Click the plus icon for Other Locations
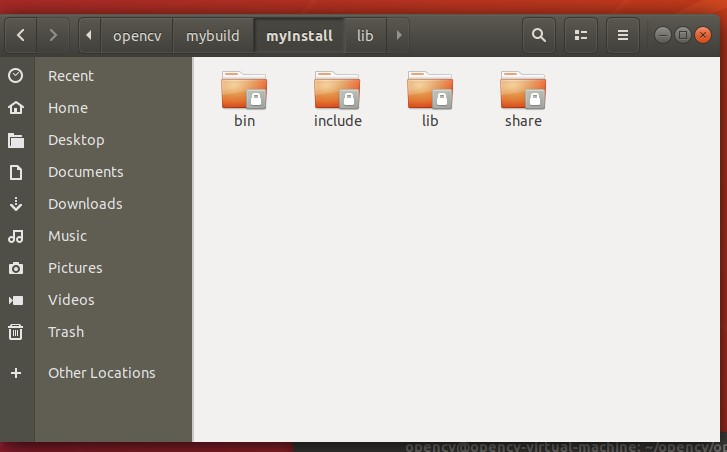Screen dimensions: 727x452 pos(16,373)
